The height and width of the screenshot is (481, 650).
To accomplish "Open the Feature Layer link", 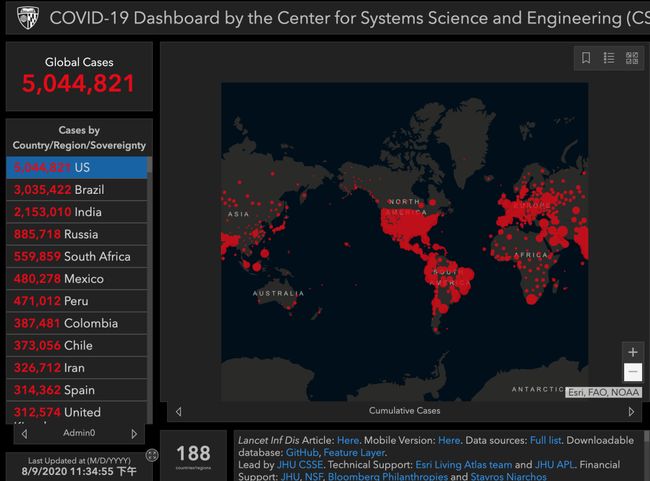I will (x=354, y=452).
